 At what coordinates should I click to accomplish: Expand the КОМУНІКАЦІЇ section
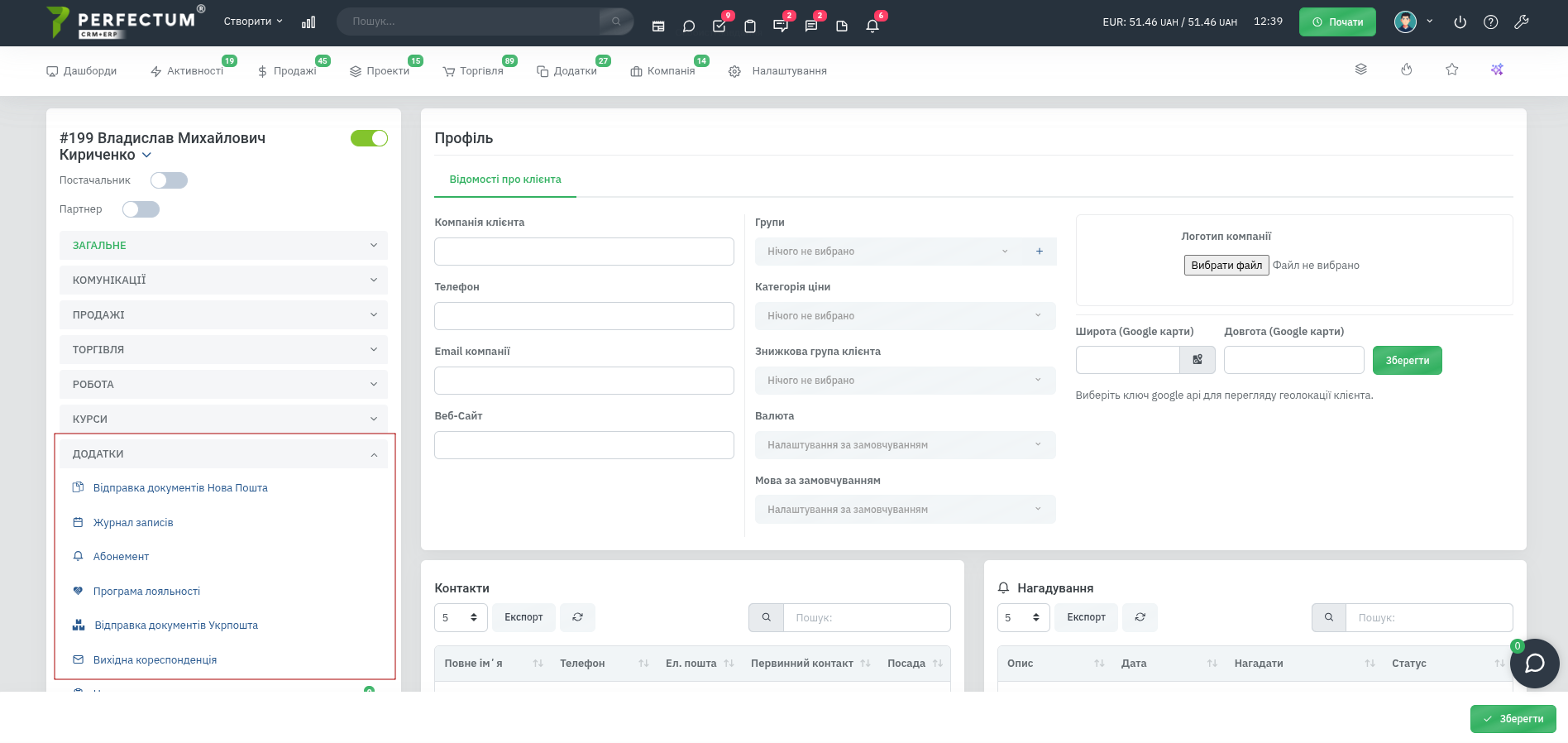pos(223,280)
